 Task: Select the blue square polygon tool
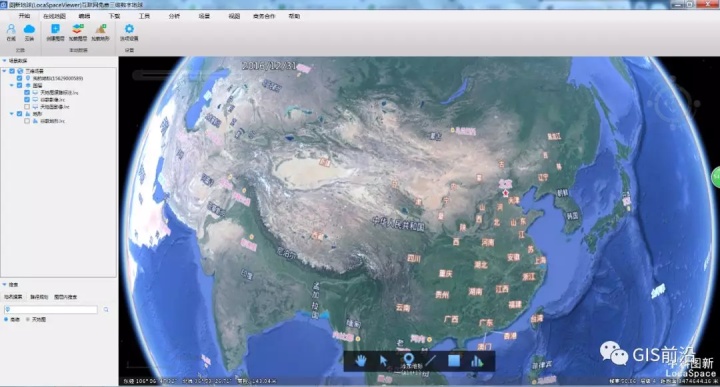(454, 361)
